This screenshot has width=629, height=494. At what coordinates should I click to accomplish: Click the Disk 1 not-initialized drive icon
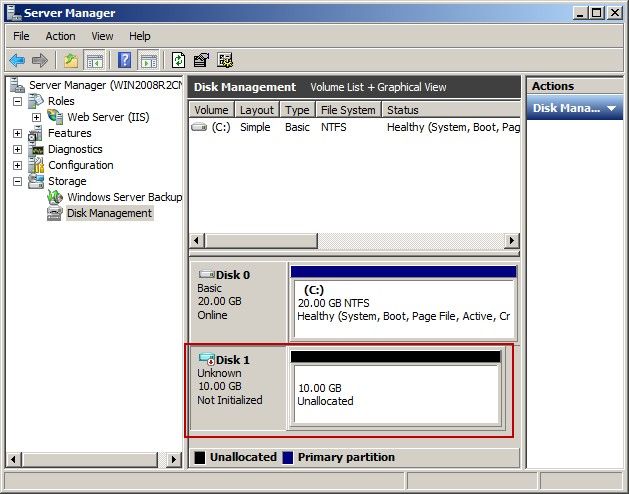tap(206, 359)
